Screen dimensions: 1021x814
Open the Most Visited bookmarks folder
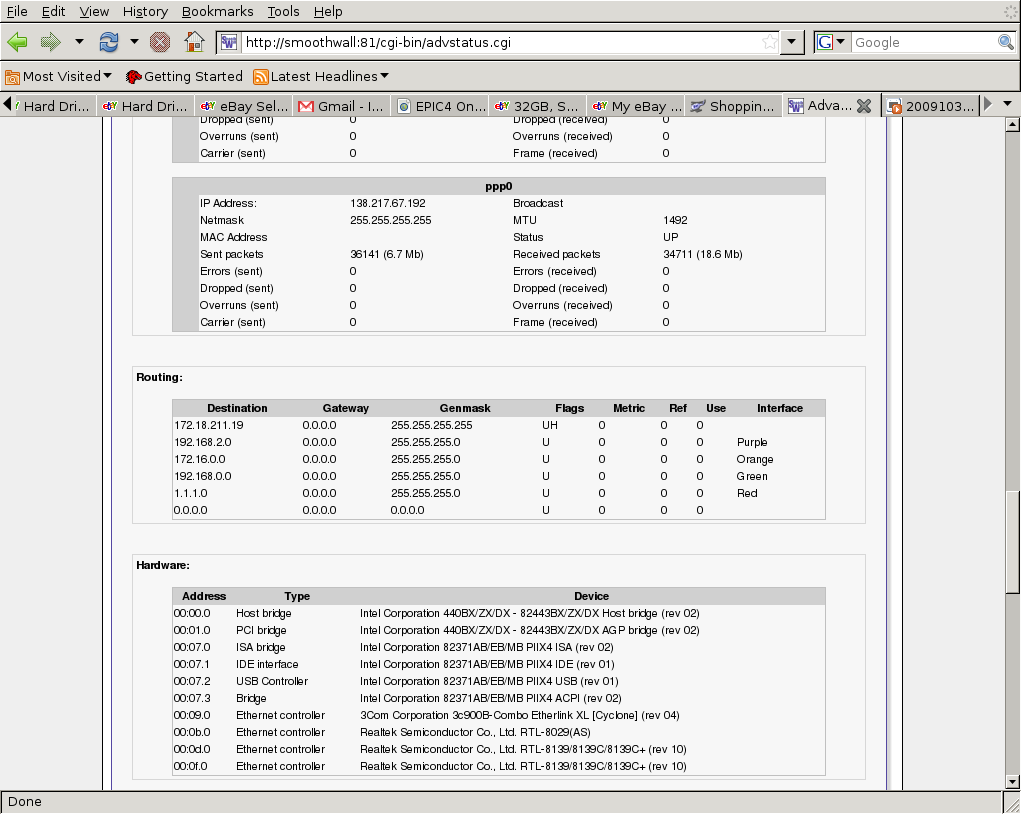pos(58,76)
